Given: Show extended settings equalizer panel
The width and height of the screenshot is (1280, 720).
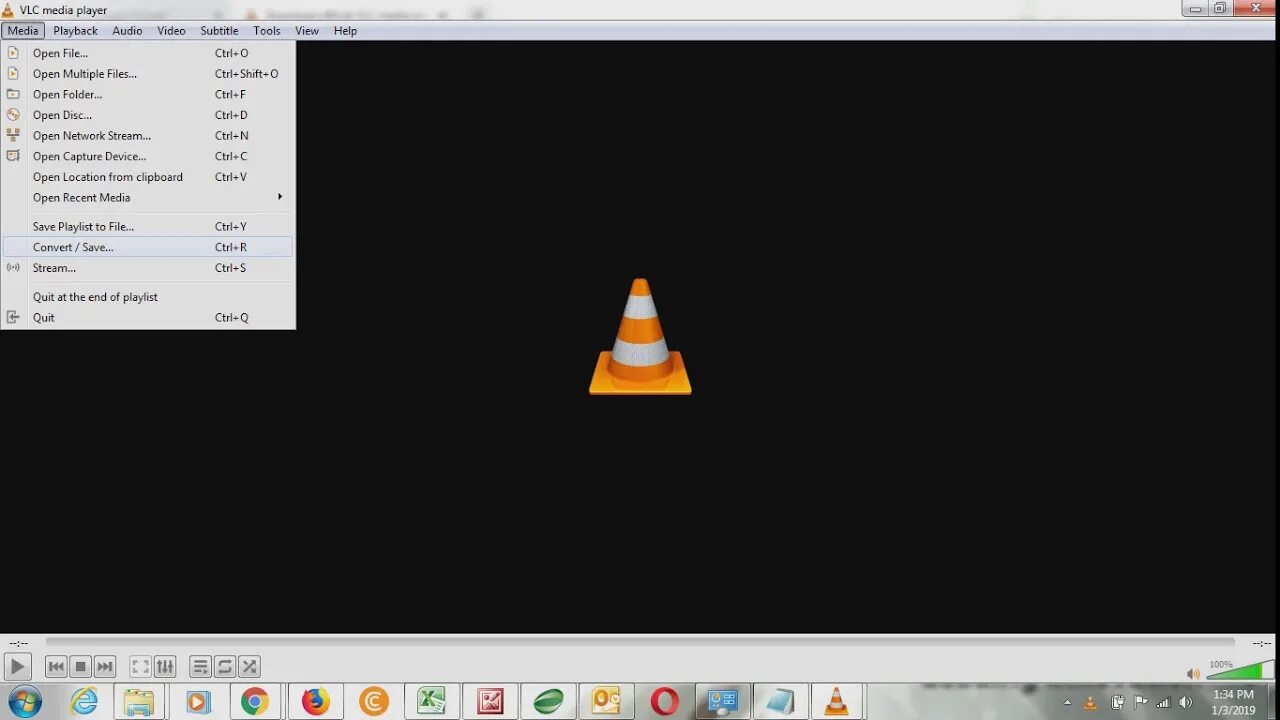Looking at the screenshot, I should click(x=165, y=666).
